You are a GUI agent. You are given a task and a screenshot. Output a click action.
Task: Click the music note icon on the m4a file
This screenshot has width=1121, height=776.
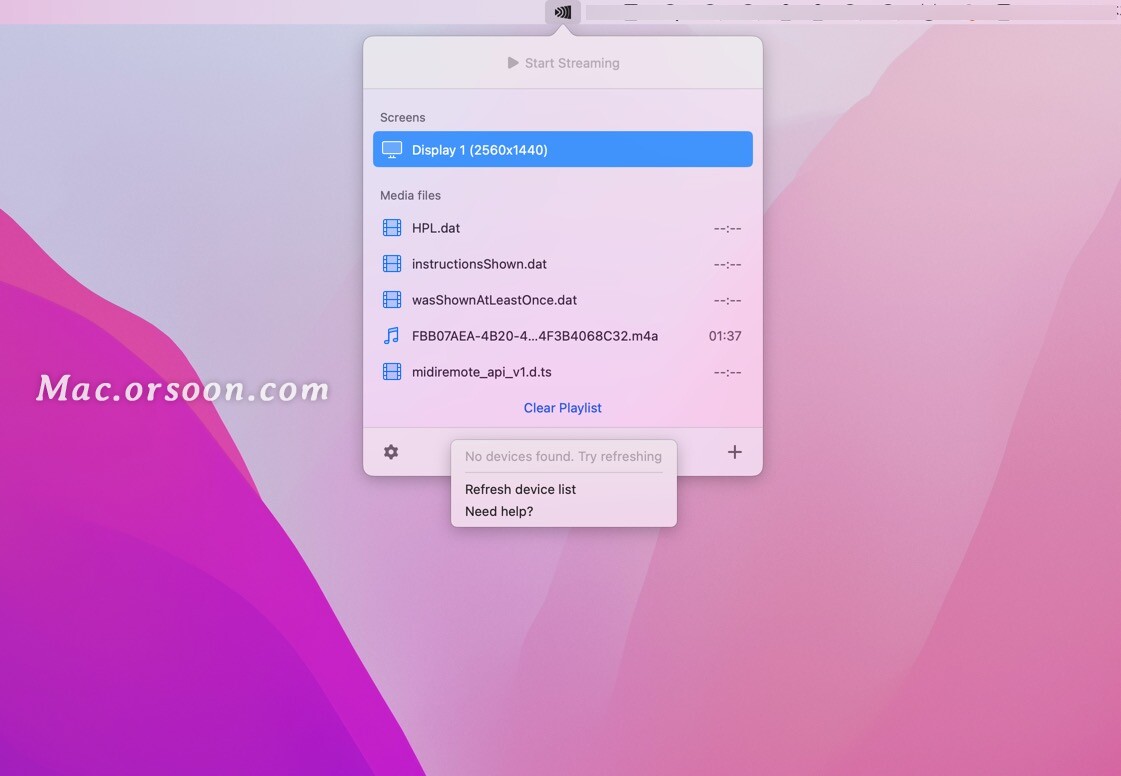[391, 335]
